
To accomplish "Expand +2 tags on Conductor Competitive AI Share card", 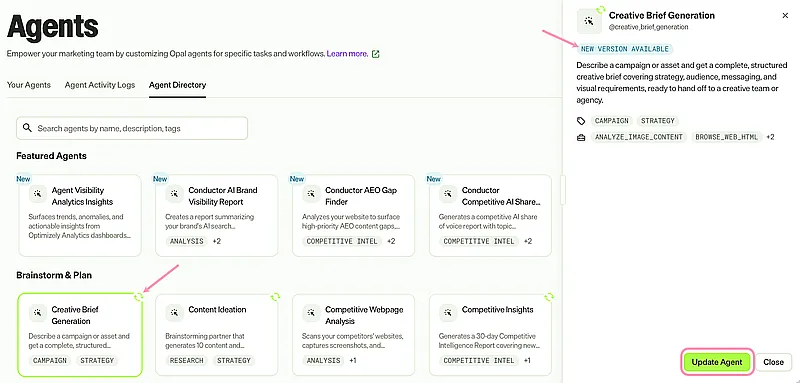I will 528,241.
